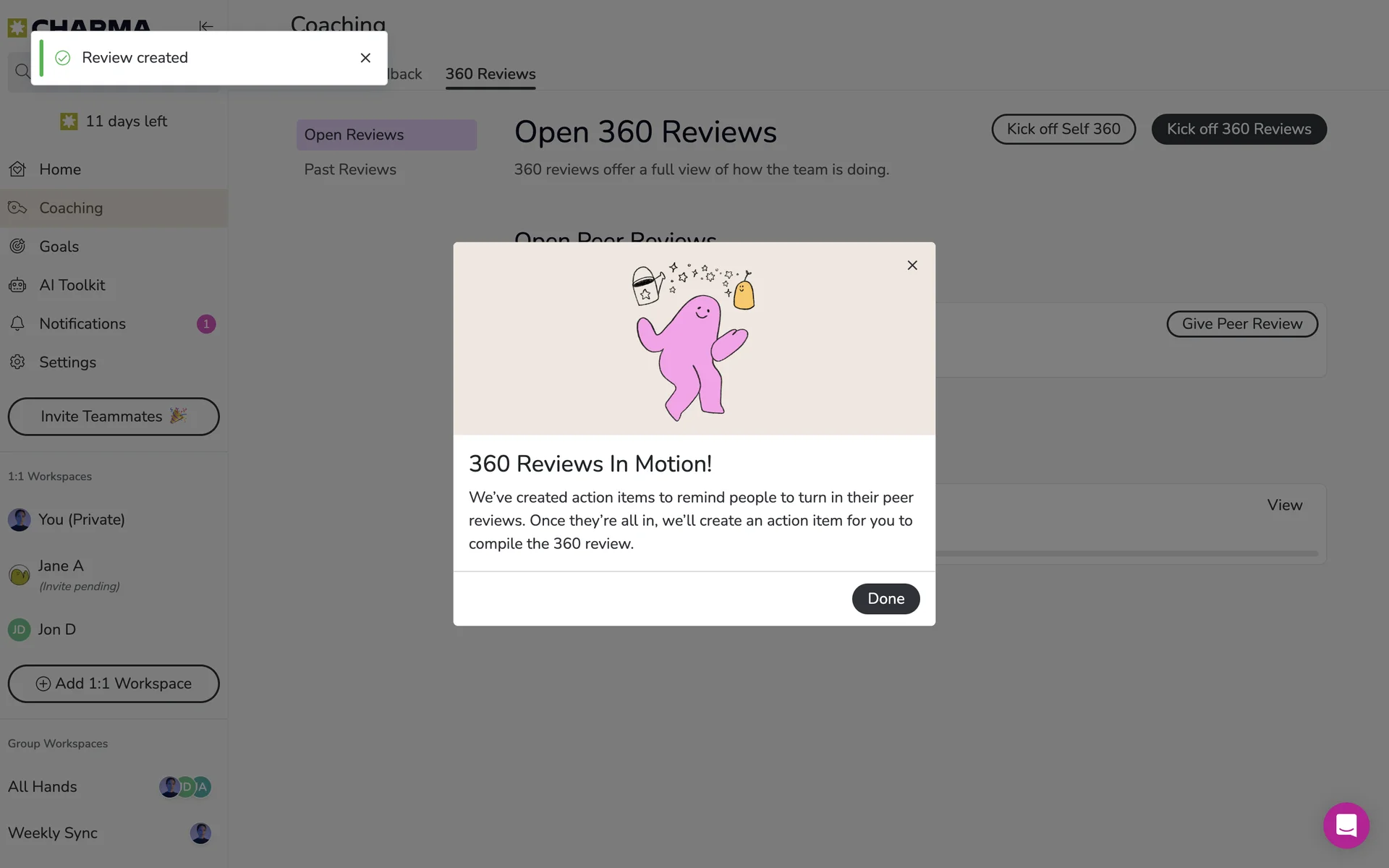The image size is (1389, 868).
Task: Open the Goals section
Action: coord(59,247)
